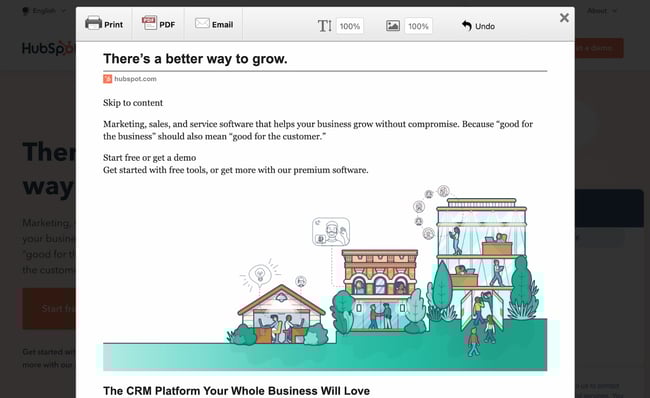Export page via PDF button
Image resolution: width=650 pixels, height=398 pixels.
coord(158,24)
